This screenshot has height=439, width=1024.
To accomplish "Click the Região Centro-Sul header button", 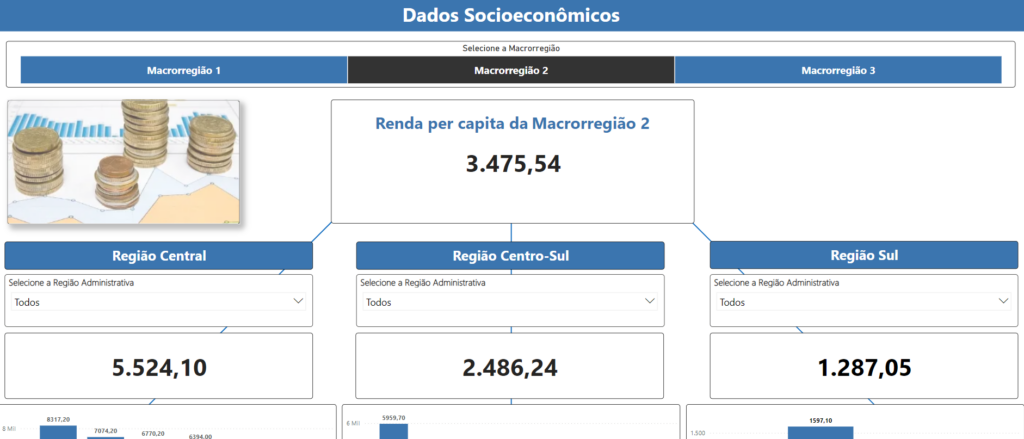I will click(x=510, y=255).
